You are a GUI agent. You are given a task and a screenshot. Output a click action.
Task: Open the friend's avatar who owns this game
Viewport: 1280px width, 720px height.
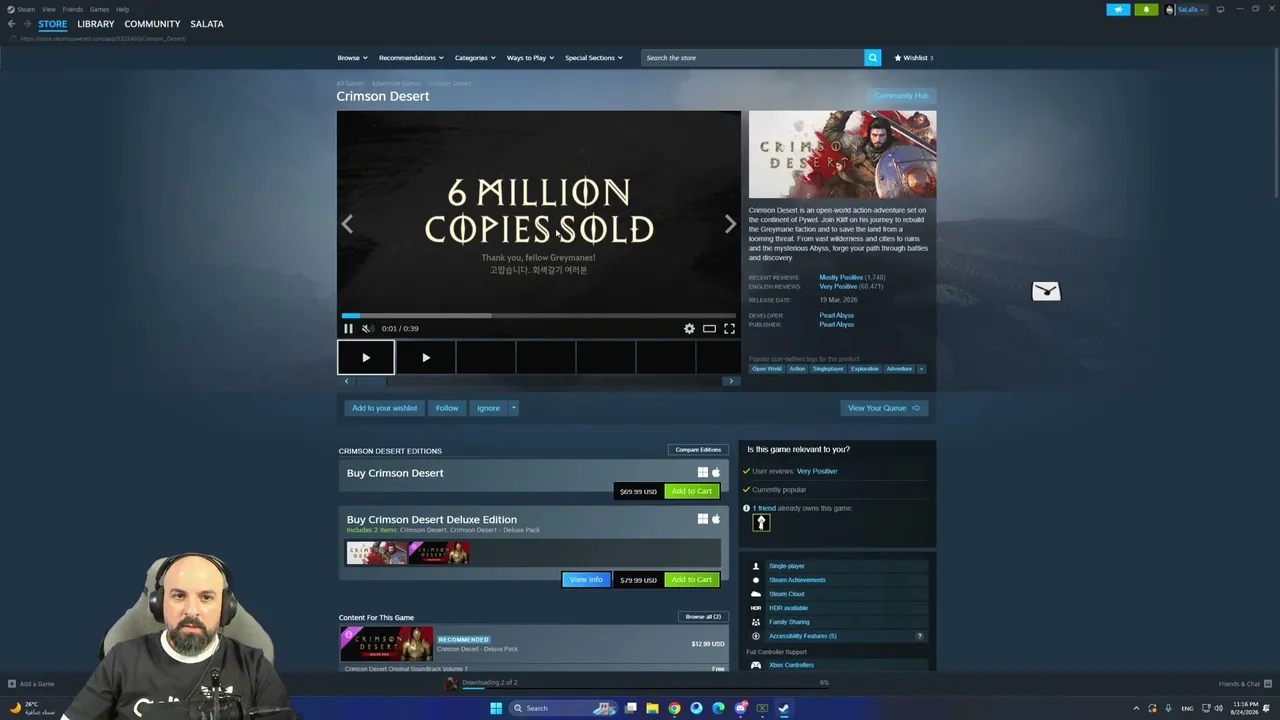click(x=761, y=523)
